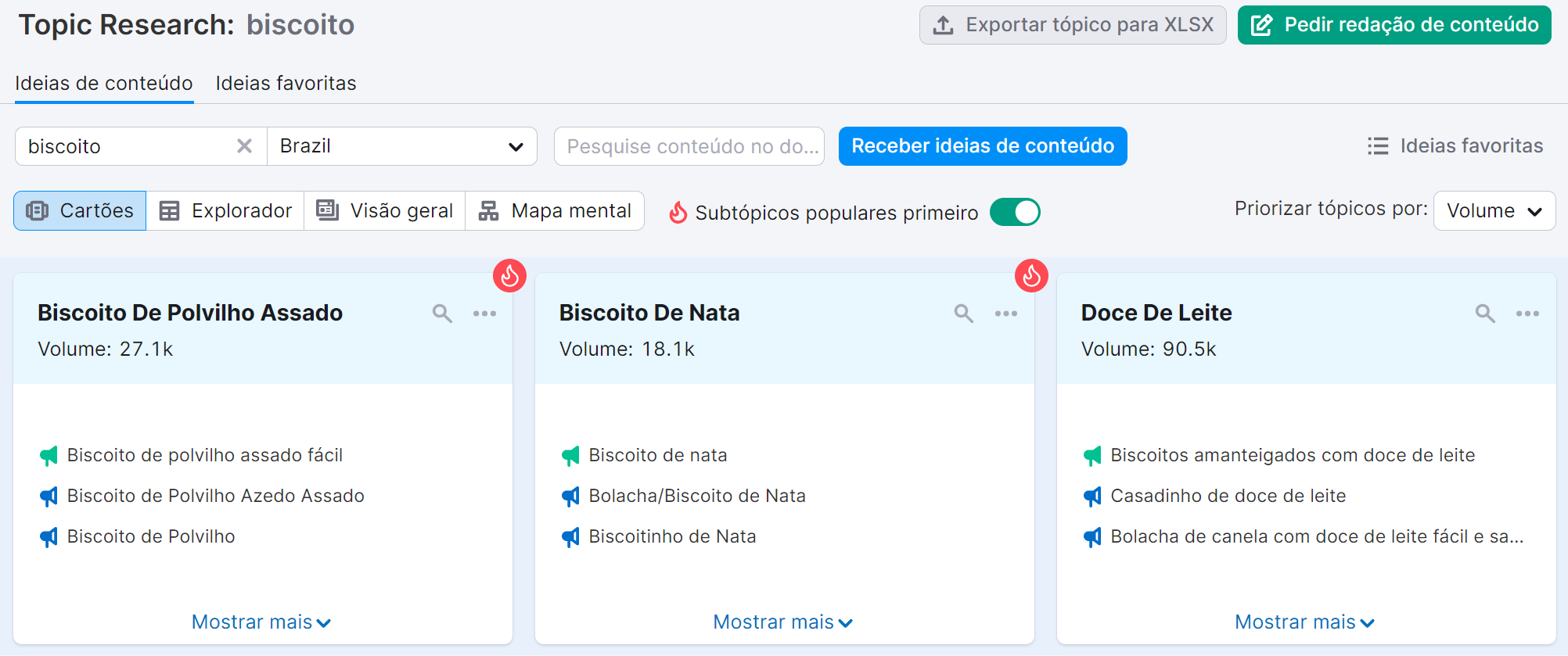
Task: Switch to Ideias favoritas tab
Action: (286, 83)
